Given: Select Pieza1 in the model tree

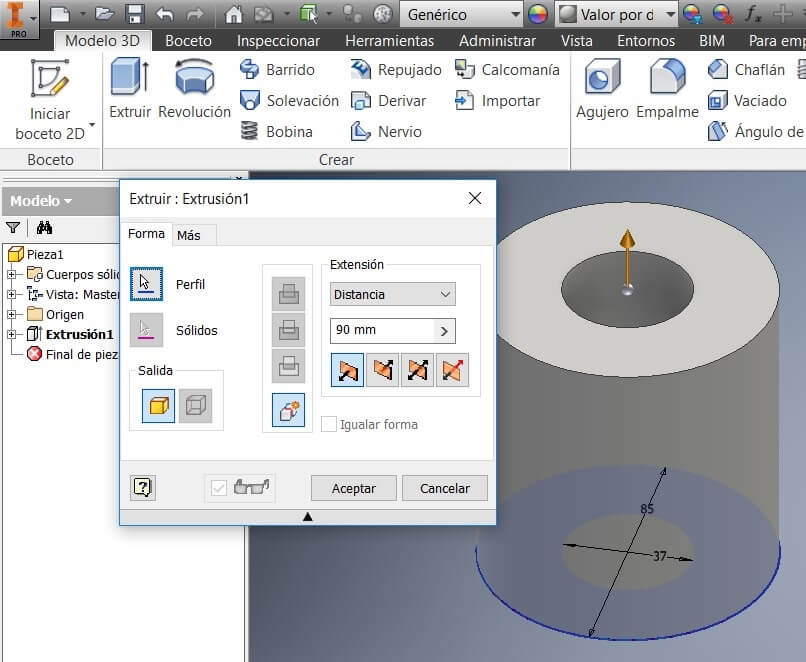Looking at the screenshot, I should [36, 254].
